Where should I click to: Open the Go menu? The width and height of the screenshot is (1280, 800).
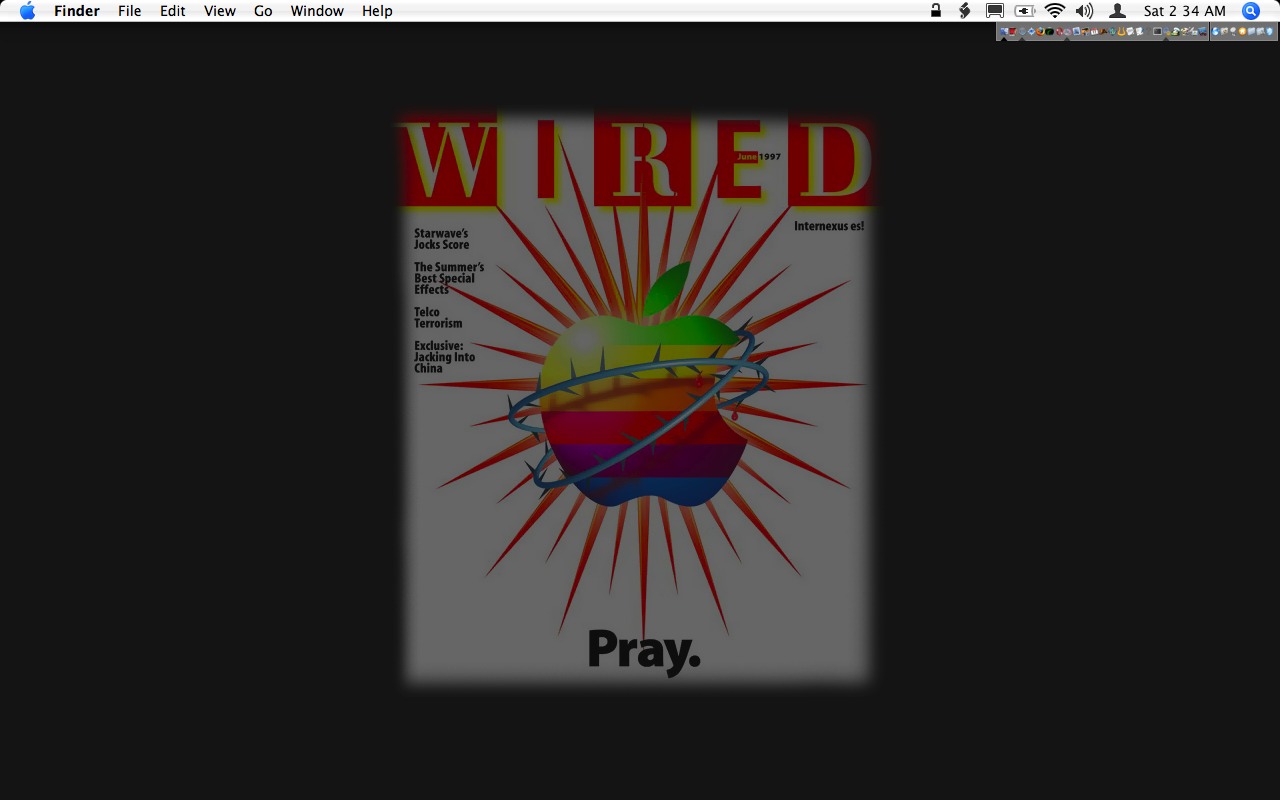pyautogui.click(x=263, y=11)
